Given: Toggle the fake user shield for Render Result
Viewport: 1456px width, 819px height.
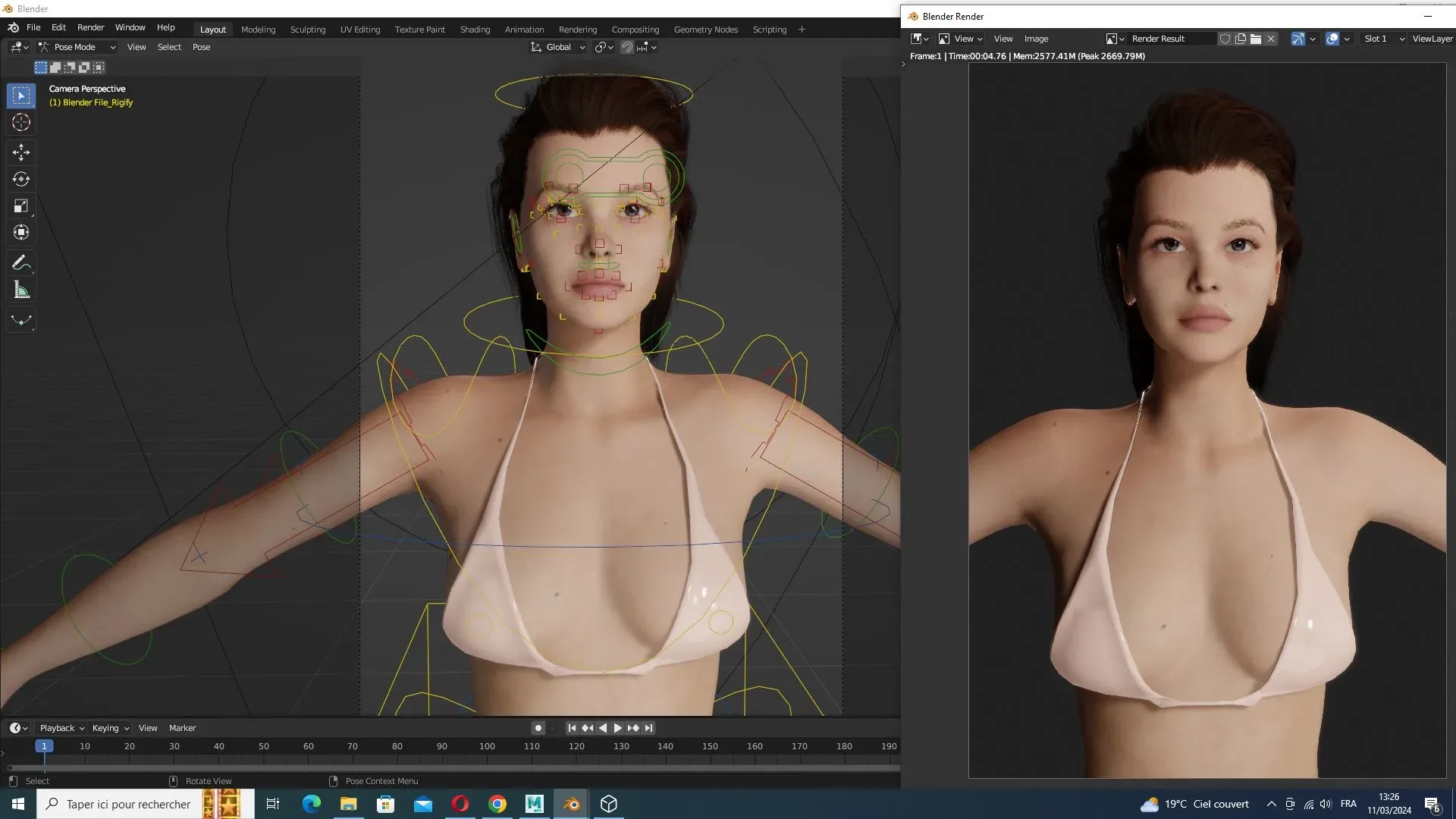Looking at the screenshot, I should [1225, 39].
